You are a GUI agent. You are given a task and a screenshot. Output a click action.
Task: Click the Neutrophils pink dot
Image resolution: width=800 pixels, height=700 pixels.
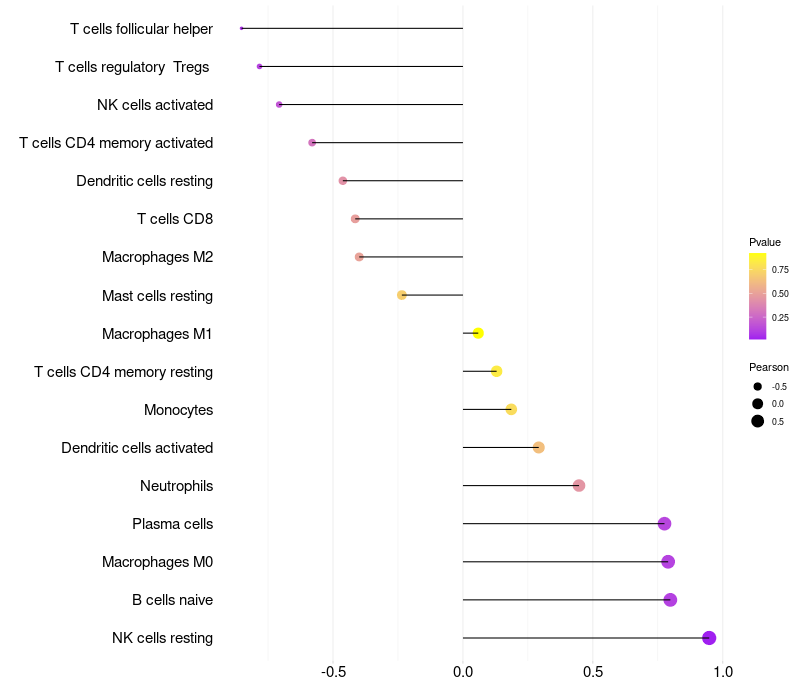point(579,485)
